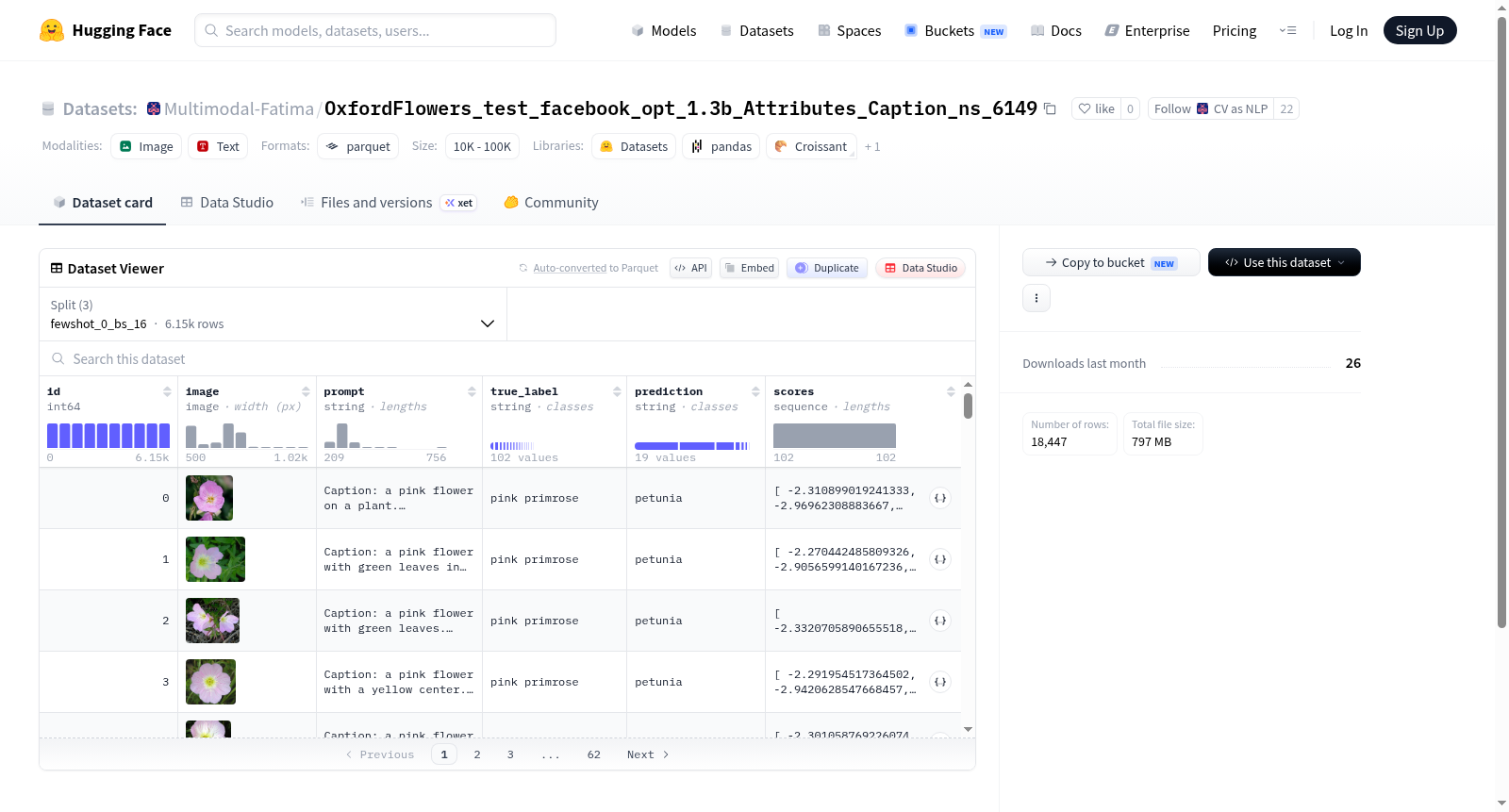The width and height of the screenshot is (1509, 812).
Task: Go to Datasets in top navigation
Action: point(757,30)
